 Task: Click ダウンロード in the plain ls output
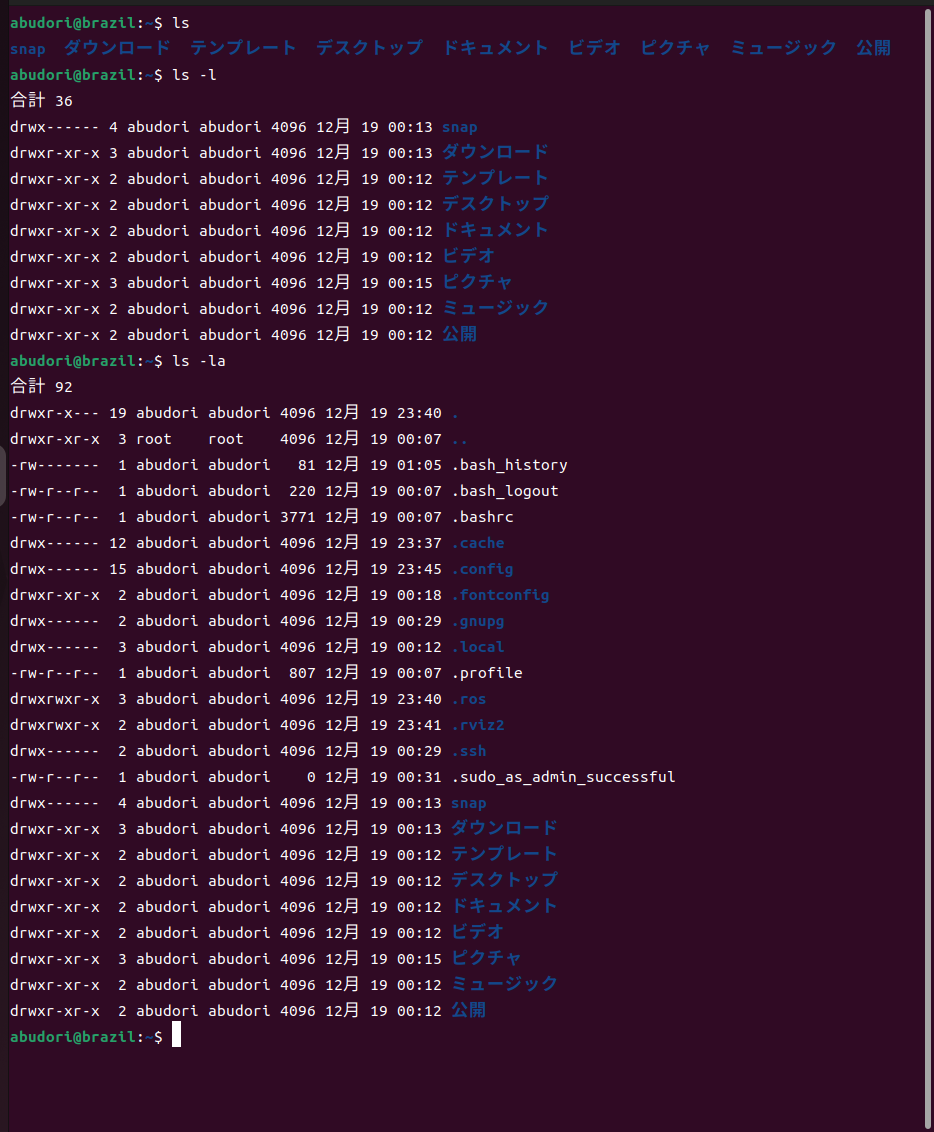(118, 48)
